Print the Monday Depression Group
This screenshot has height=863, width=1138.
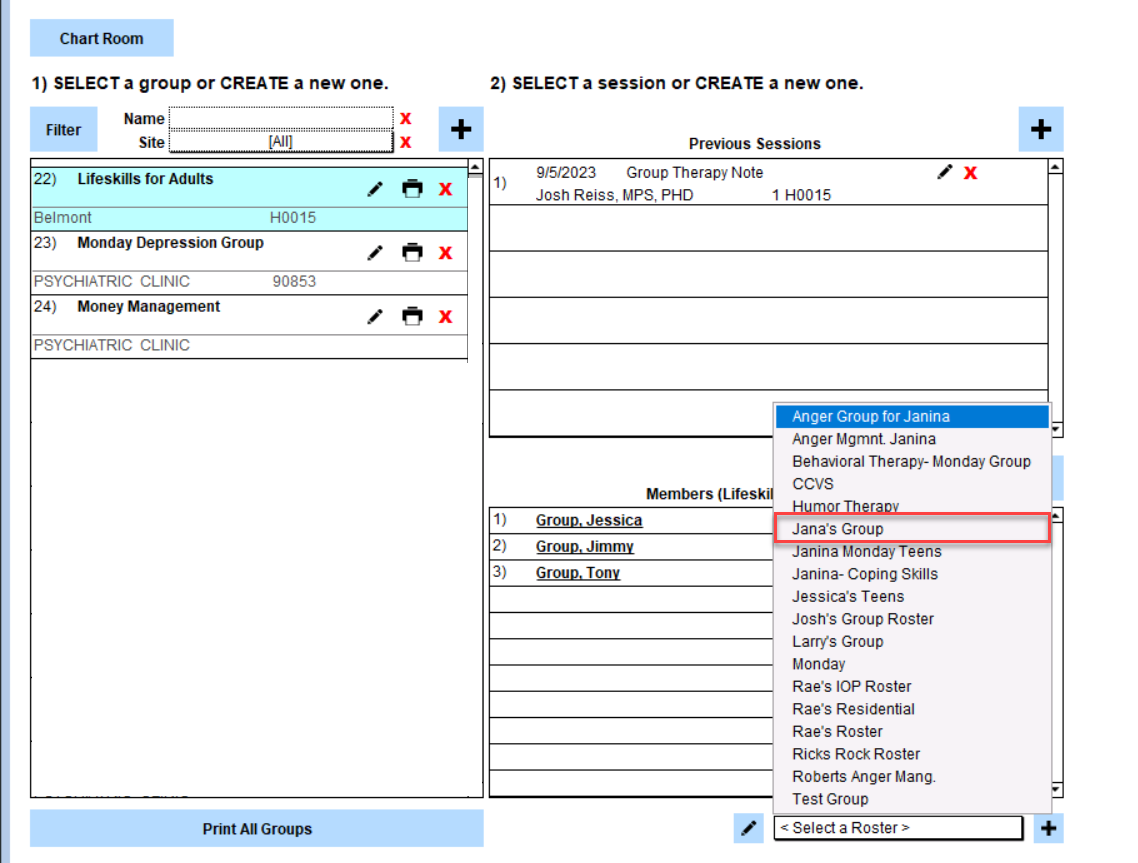click(412, 253)
